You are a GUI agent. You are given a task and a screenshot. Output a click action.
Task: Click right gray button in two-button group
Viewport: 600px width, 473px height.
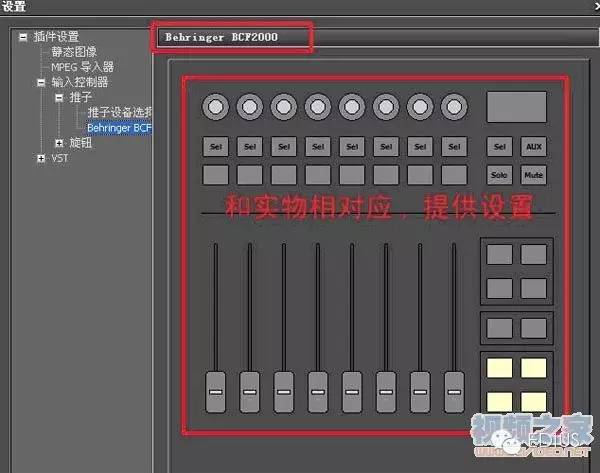pyautogui.click(x=533, y=328)
